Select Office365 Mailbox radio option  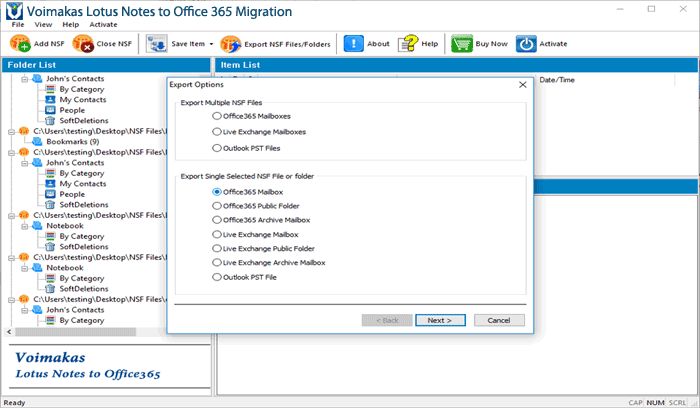217,192
